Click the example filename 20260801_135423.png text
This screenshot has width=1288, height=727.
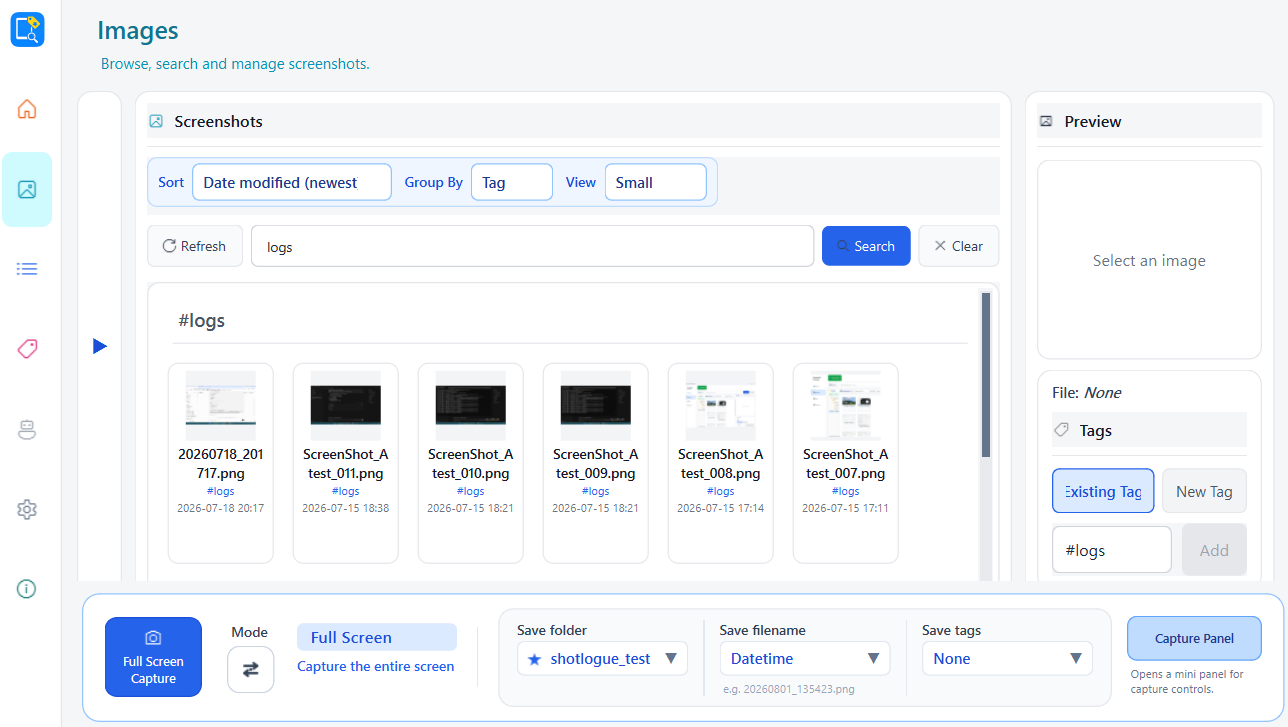[789, 689]
